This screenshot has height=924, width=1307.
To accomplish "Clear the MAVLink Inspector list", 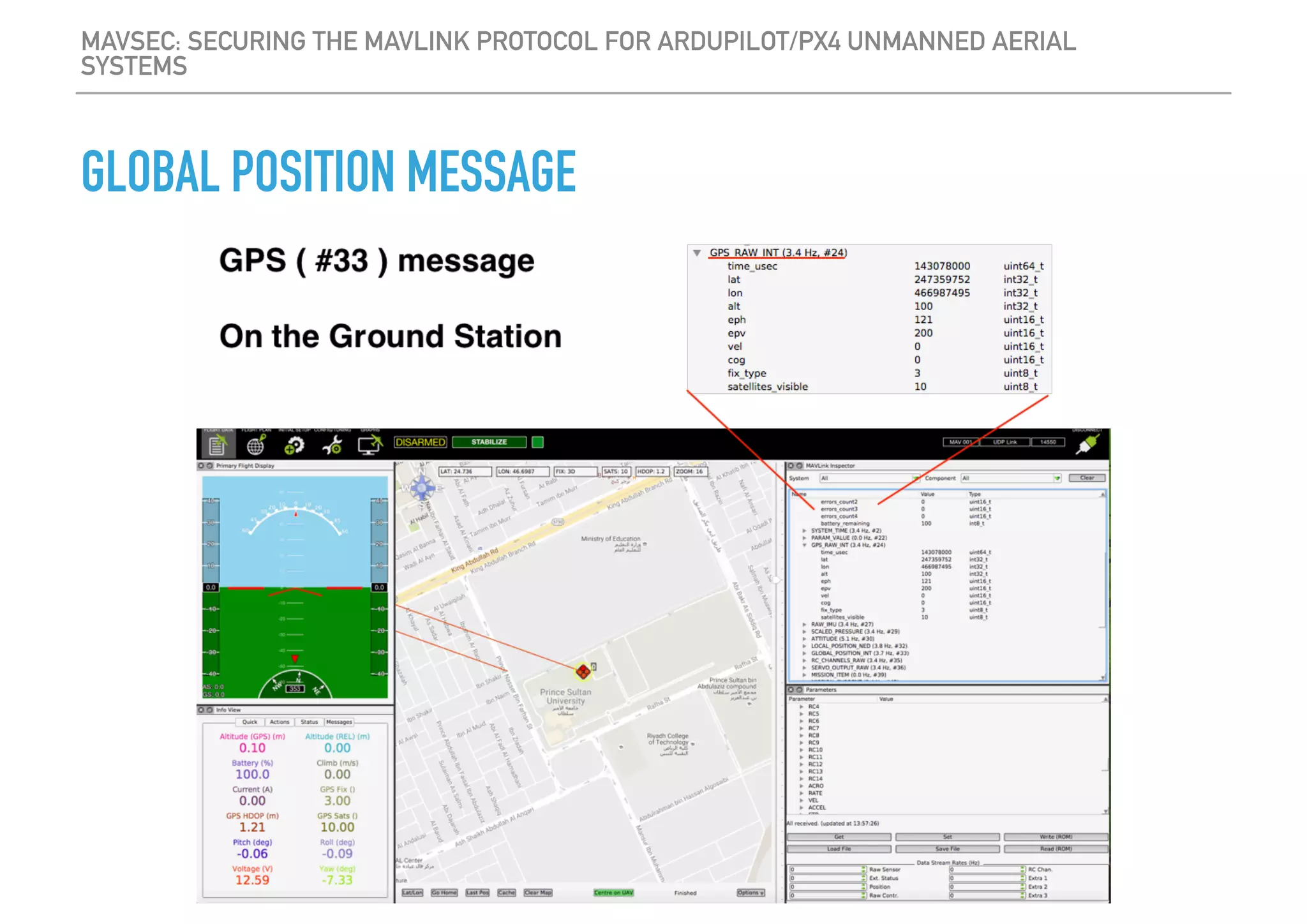I will (1087, 478).
